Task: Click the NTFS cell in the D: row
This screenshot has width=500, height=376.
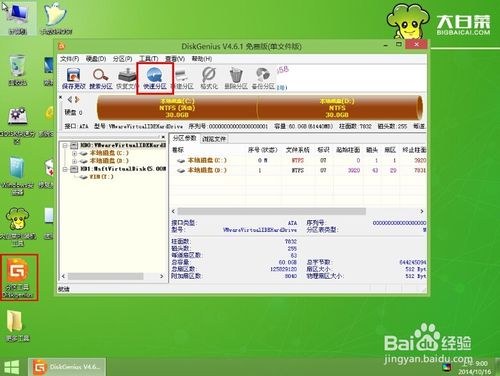Action: (298, 170)
